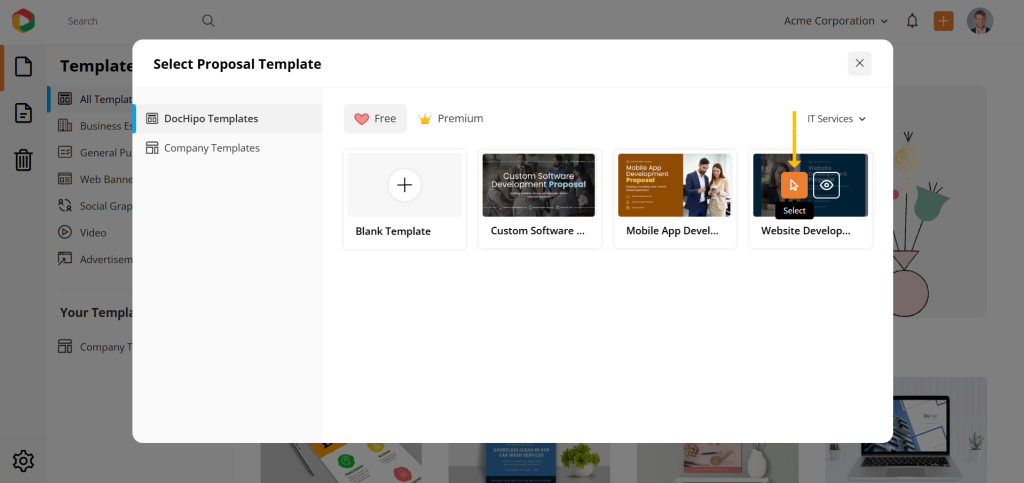
Task: Click the orange create new plus button
Action: (x=943, y=21)
